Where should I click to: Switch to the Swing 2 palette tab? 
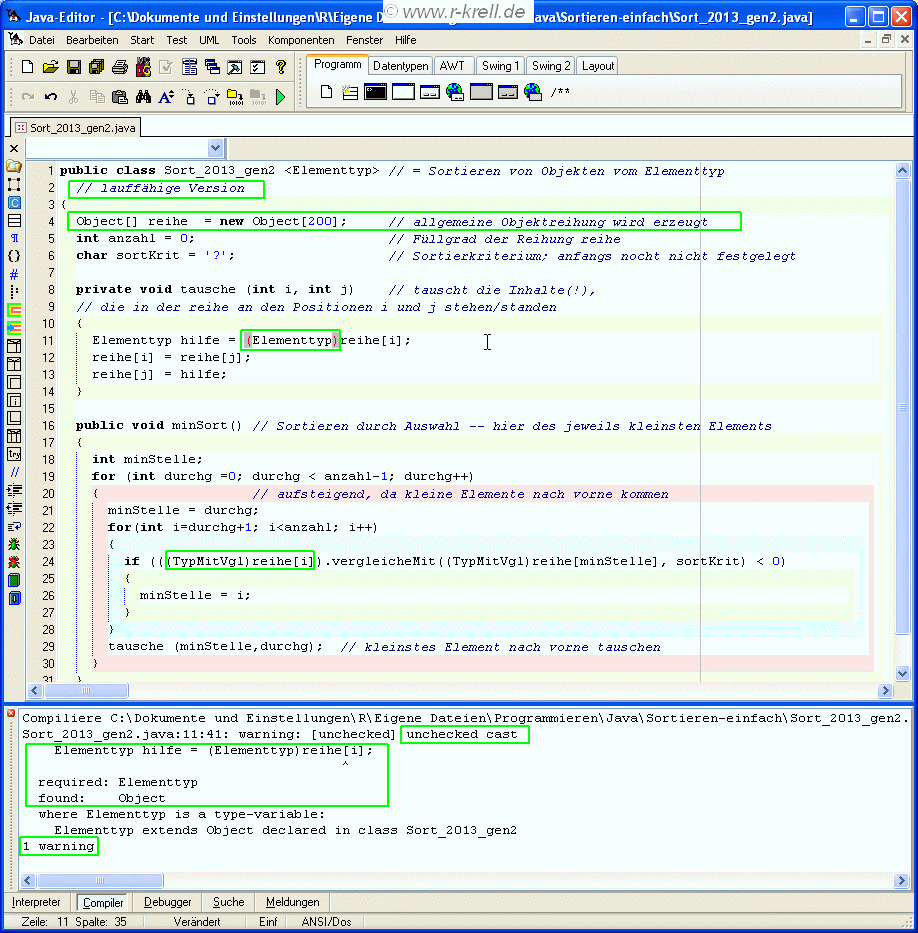(x=551, y=65)
